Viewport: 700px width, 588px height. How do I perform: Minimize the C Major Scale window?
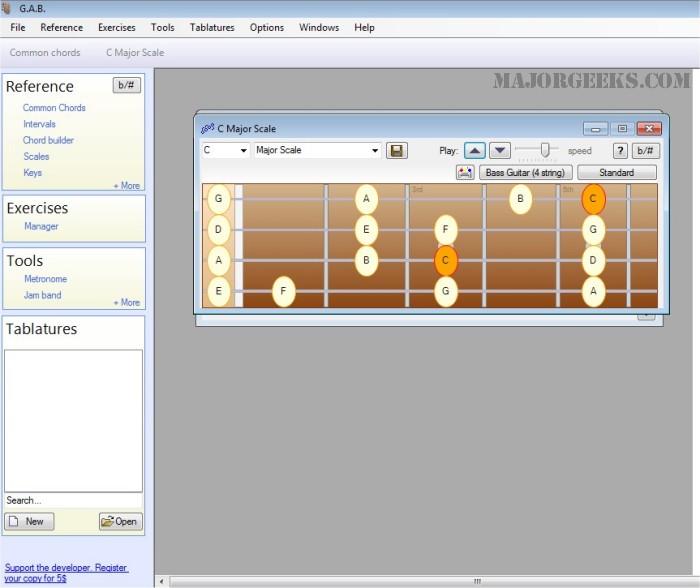[595, 129]
